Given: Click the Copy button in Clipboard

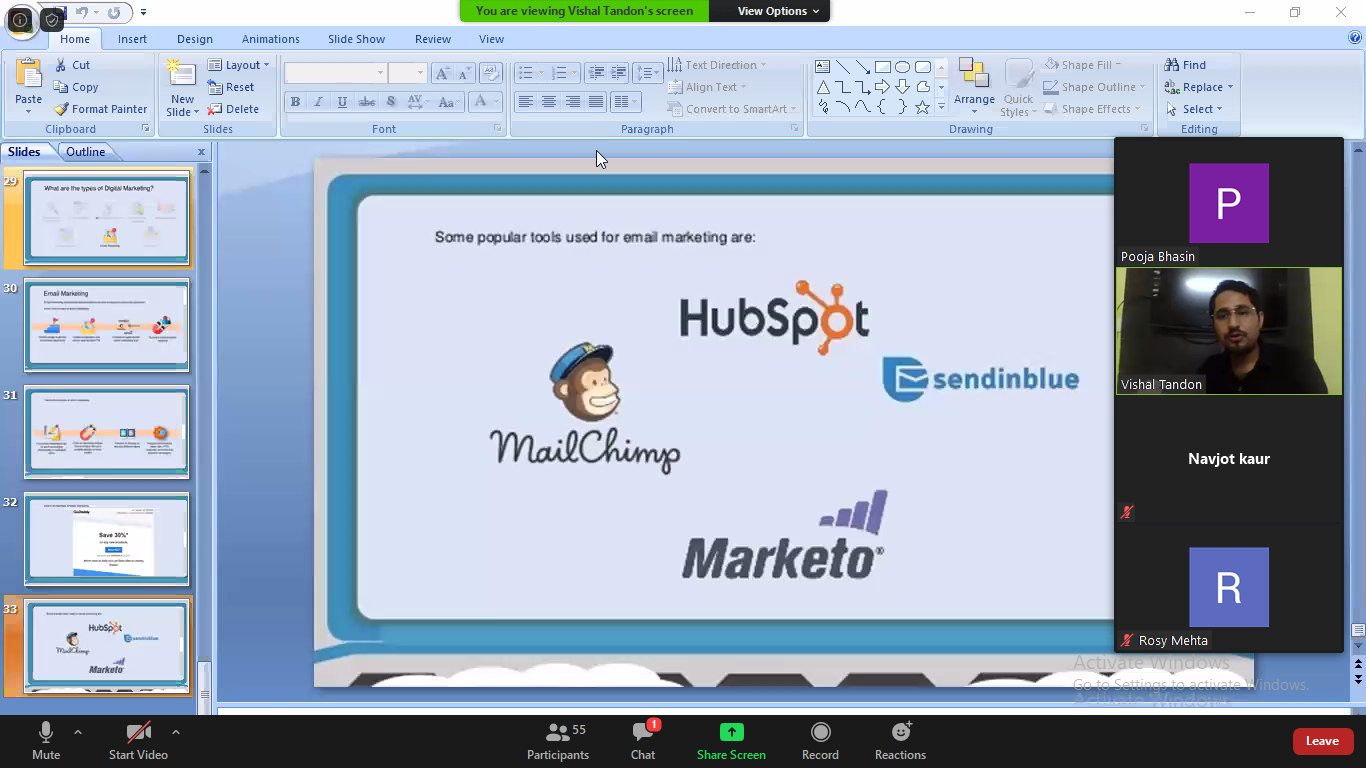Looking at the screenshot, I should [x=76, y=87].
